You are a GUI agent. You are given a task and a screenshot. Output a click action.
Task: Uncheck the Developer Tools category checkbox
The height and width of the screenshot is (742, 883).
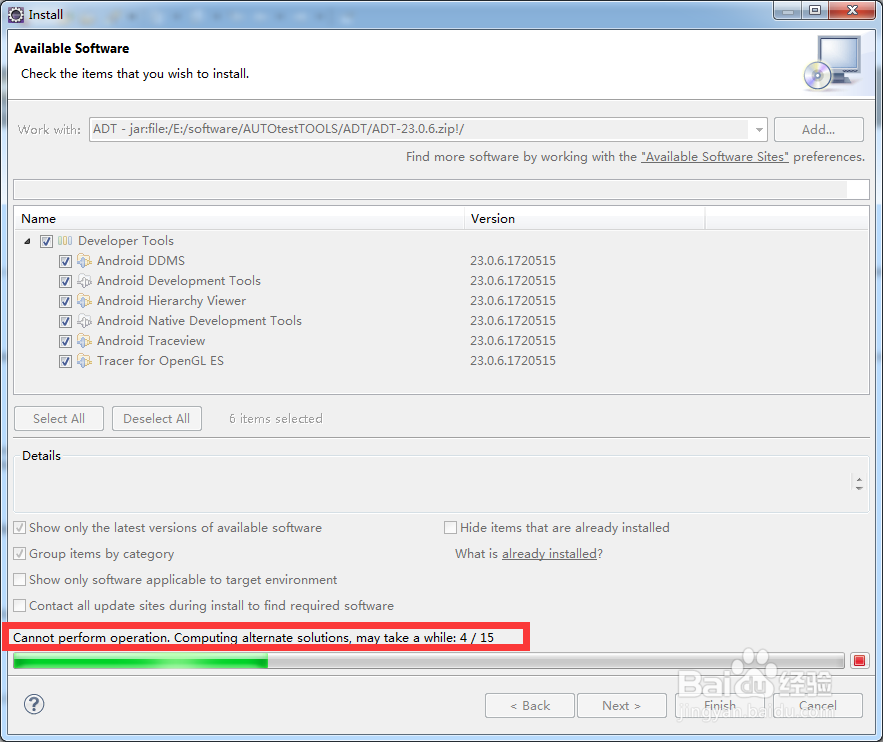[46, 242]
